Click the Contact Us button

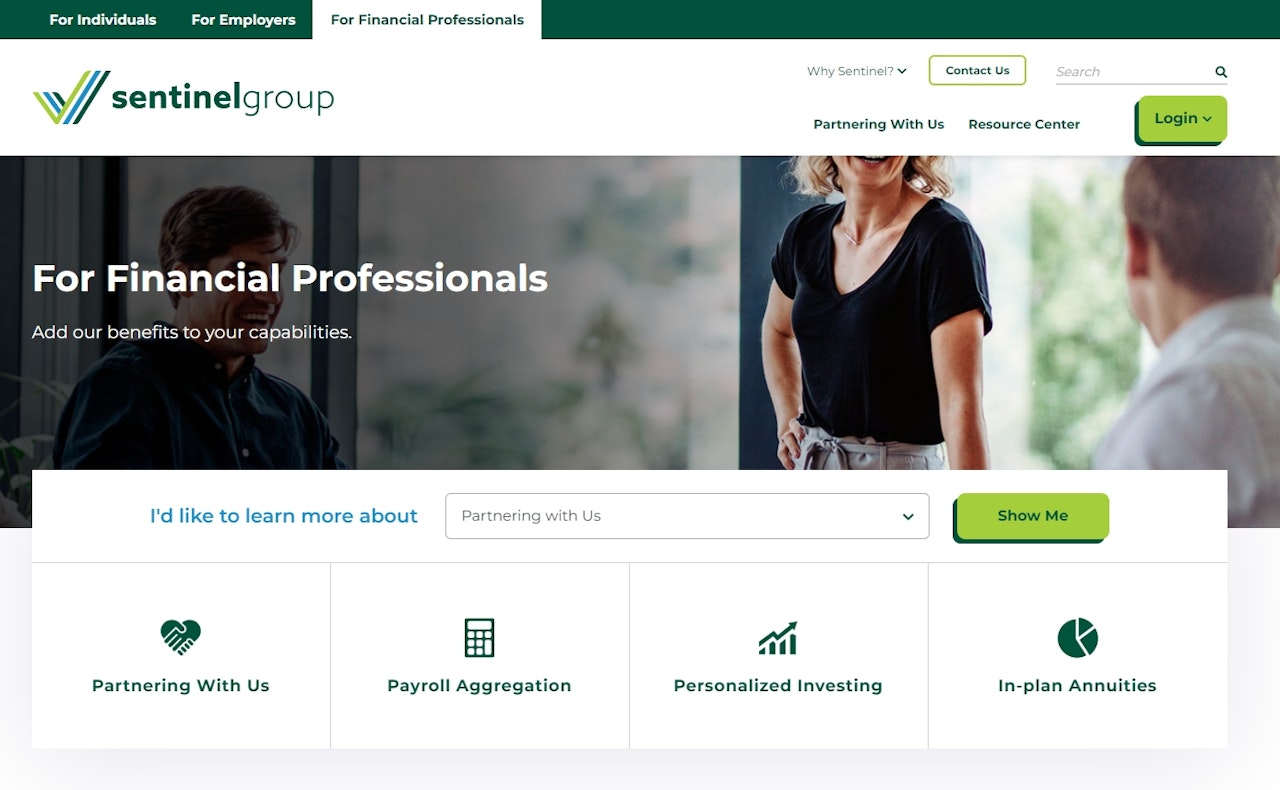tap(977, 70)
